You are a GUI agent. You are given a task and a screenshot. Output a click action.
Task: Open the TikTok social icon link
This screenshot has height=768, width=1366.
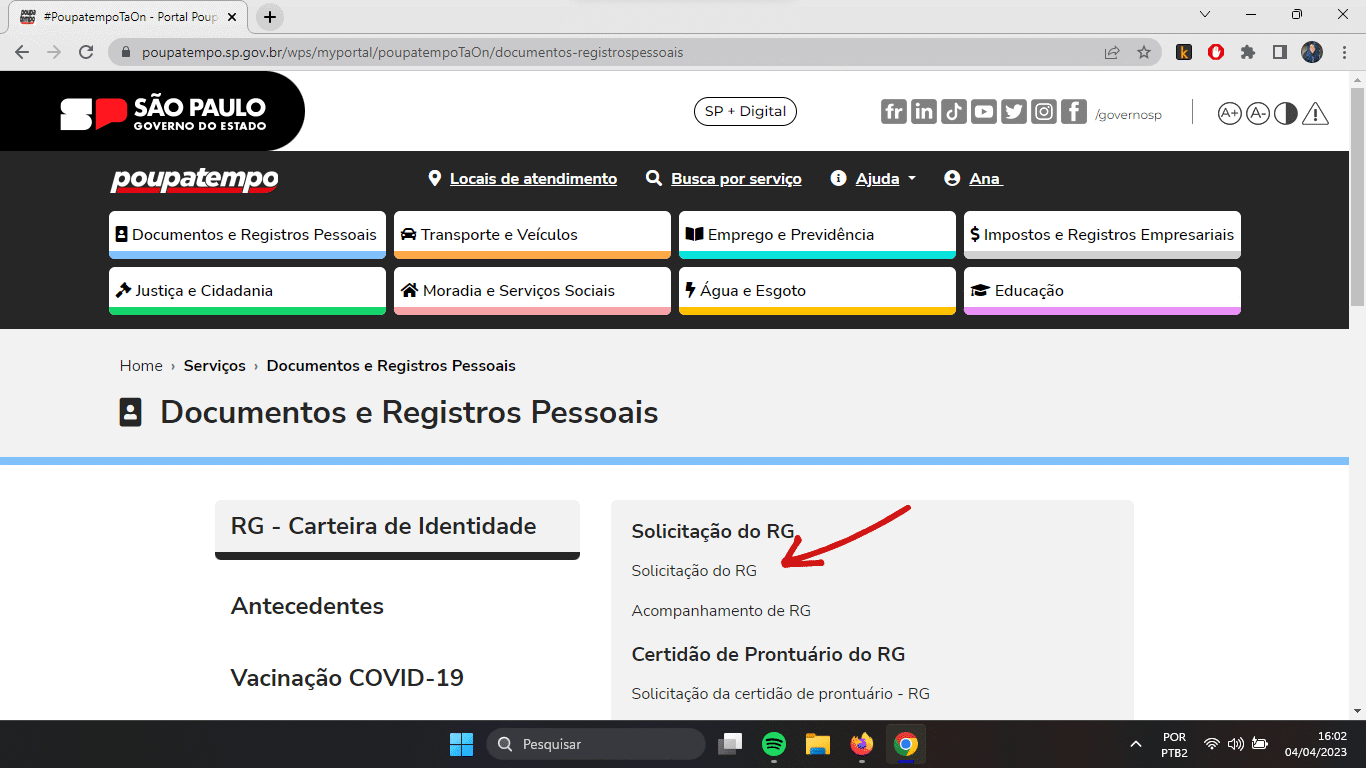click(954, 112)
